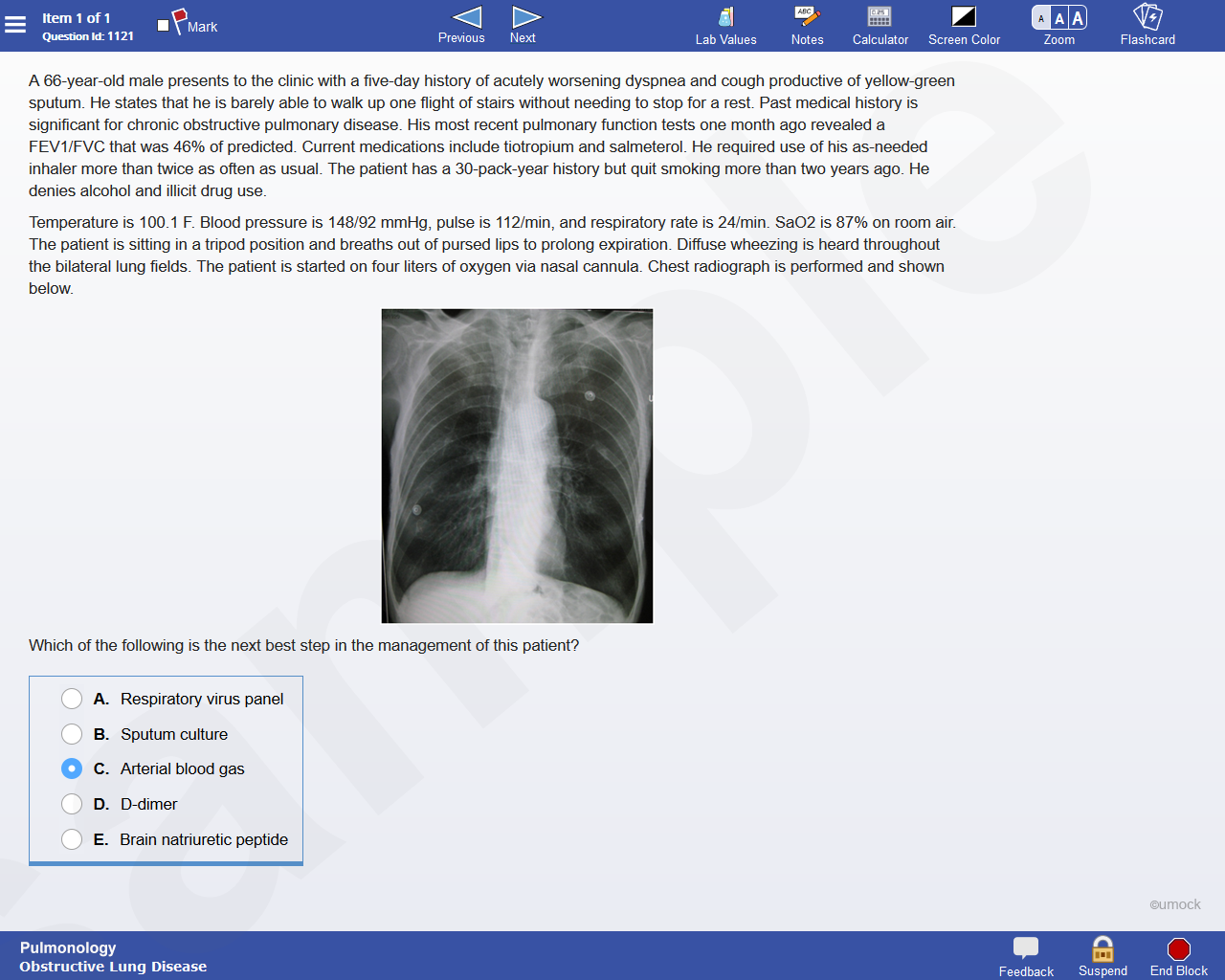Suspend the test session
Viewport: 1225px width, 980px height.
click(1102, 957)
